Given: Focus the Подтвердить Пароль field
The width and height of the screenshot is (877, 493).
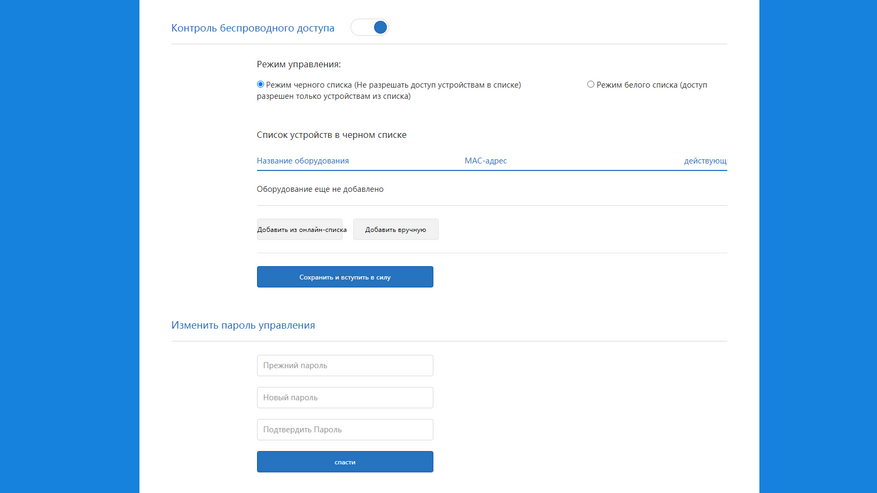Looking at the screenshot, I should coord(345,430).
